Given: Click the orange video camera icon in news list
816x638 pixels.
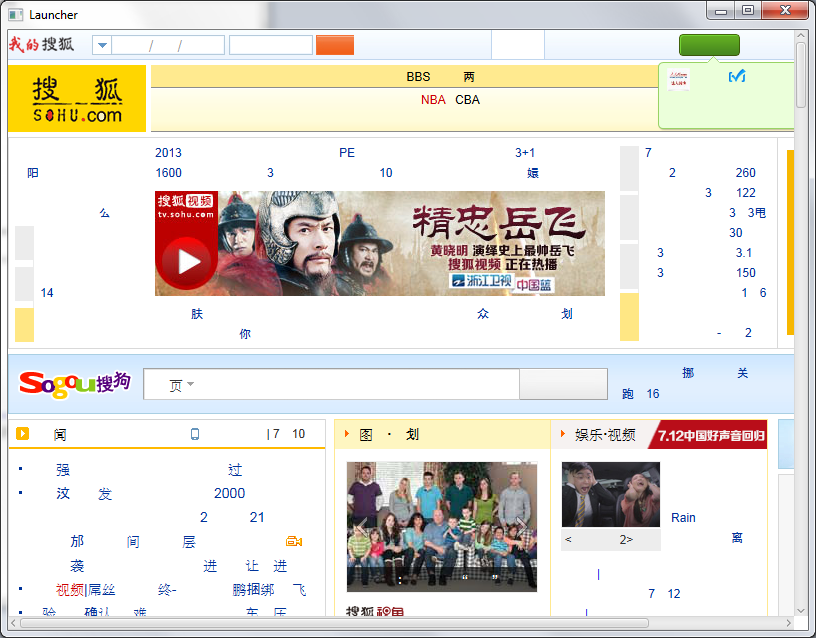Looking at the screenshot, I should tap(293, 541).
